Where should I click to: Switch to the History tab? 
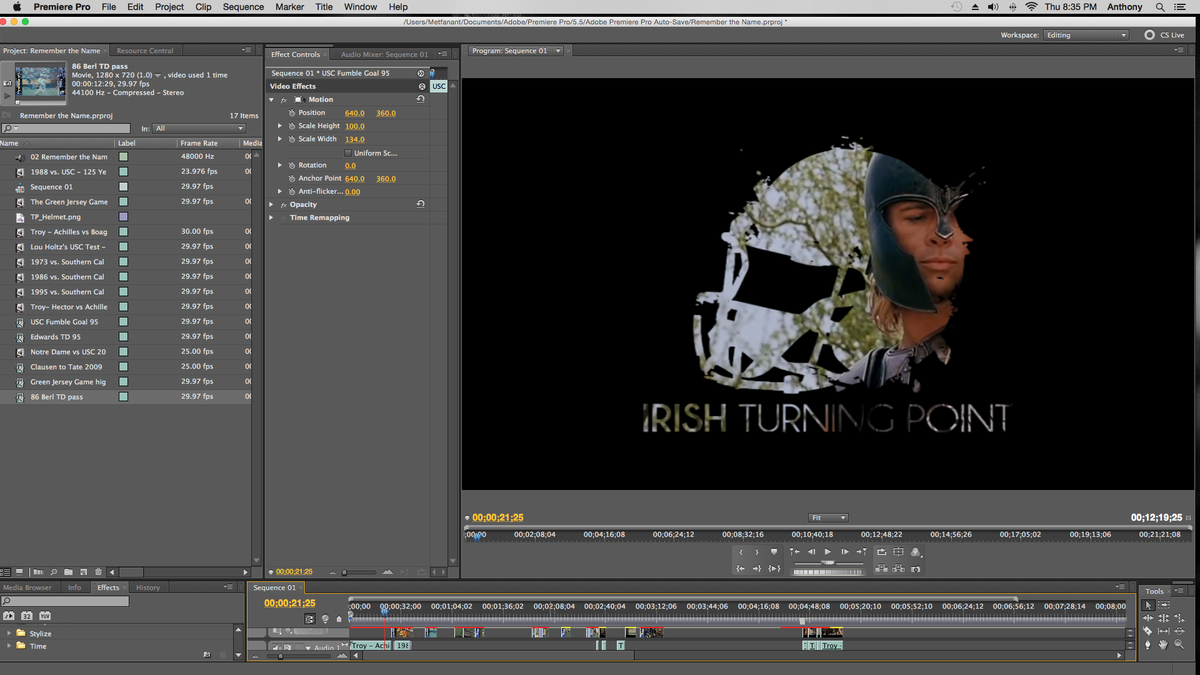click(x=148, y=587)
